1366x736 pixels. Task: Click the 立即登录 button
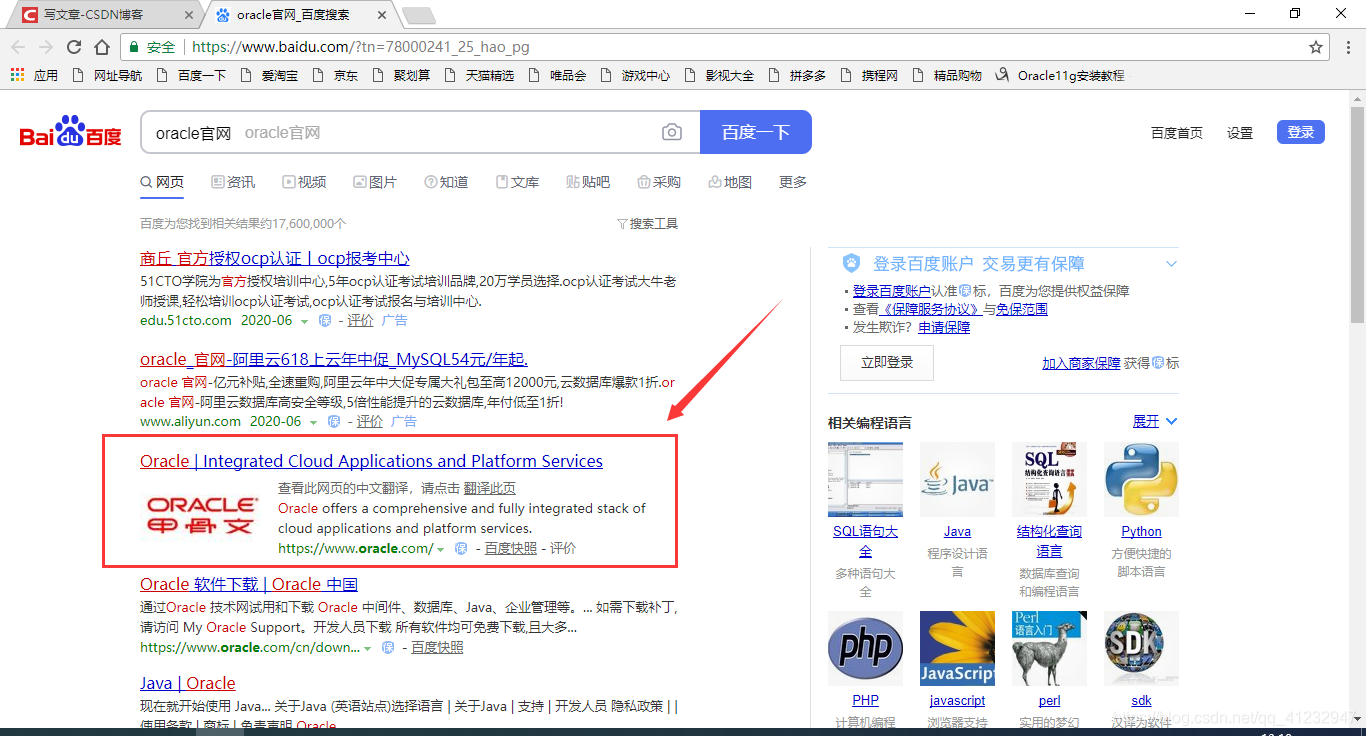click(887, 363)
